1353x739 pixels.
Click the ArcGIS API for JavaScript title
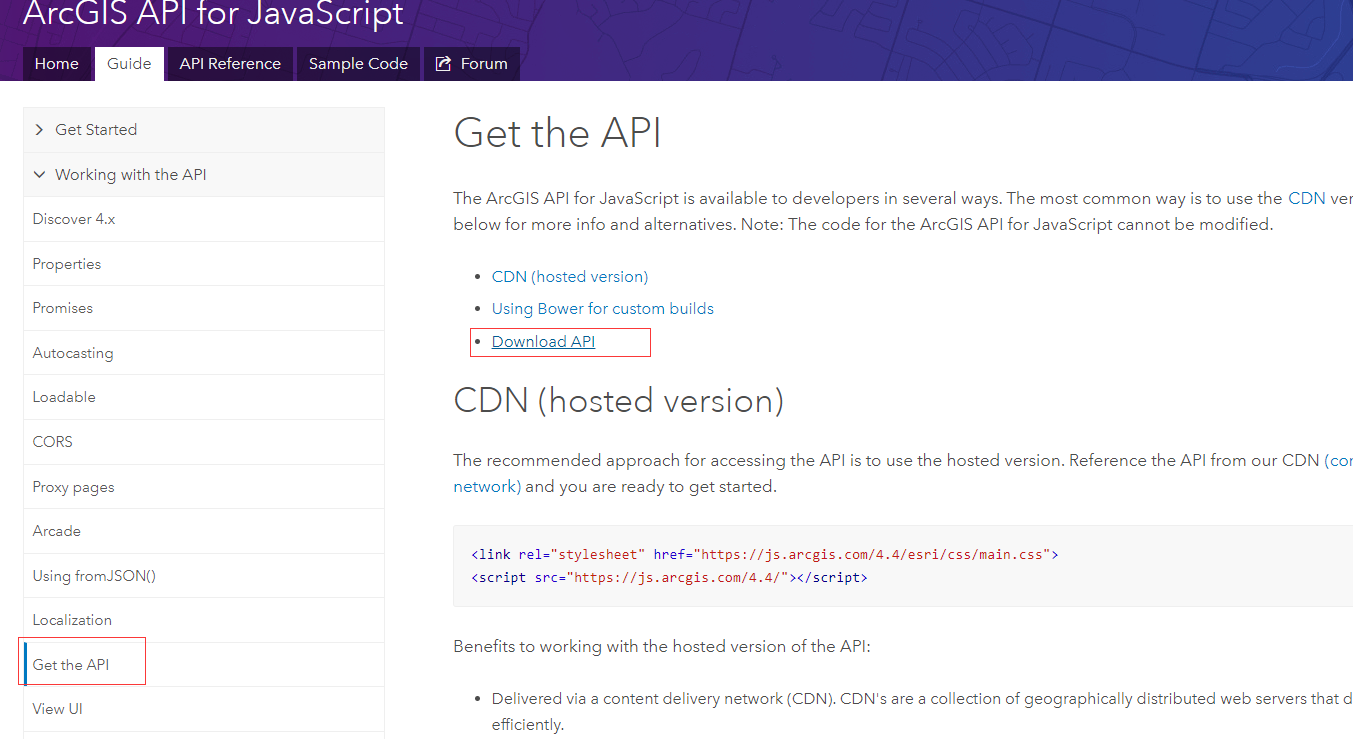click(213, 14)
